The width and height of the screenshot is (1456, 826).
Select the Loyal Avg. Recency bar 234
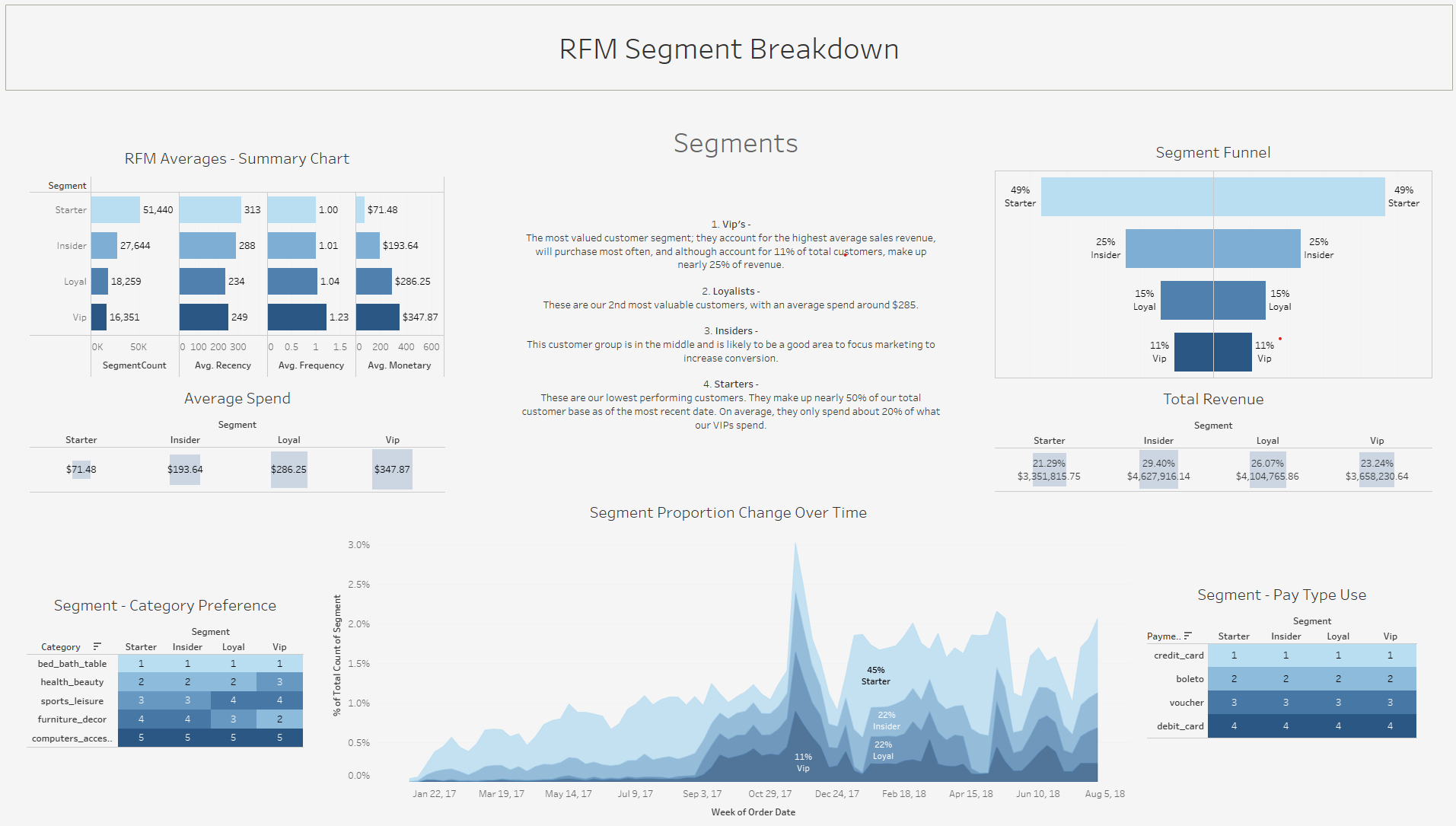202,281
